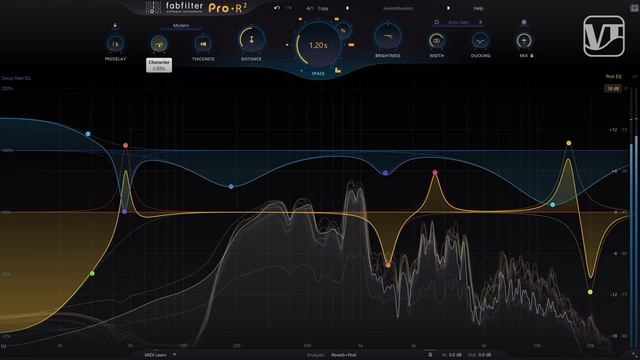Toggle the Mix lock icon

[x=531, y=56]
